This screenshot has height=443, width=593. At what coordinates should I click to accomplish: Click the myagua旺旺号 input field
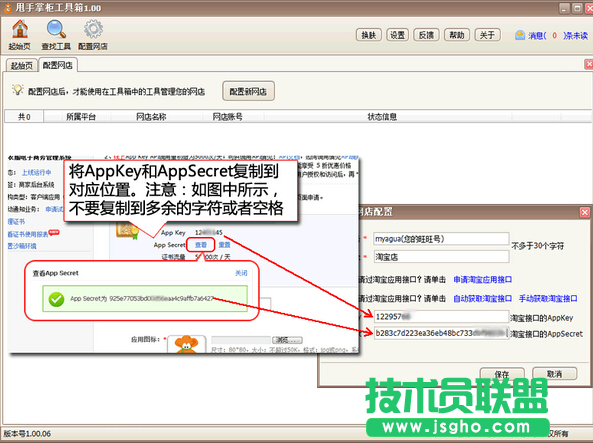[x=441, y=239]
